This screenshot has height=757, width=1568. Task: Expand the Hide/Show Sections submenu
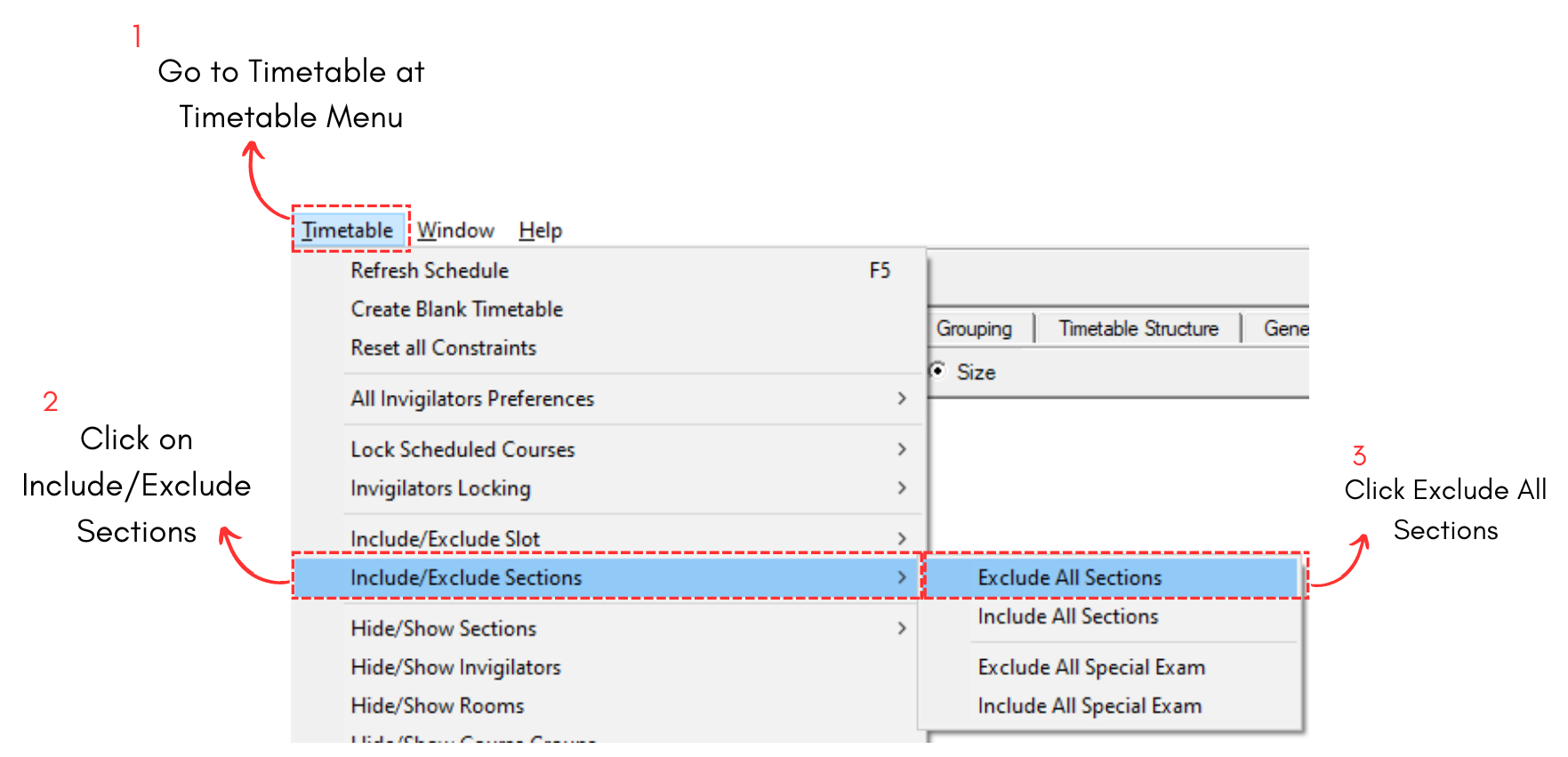tap(443, 628)
